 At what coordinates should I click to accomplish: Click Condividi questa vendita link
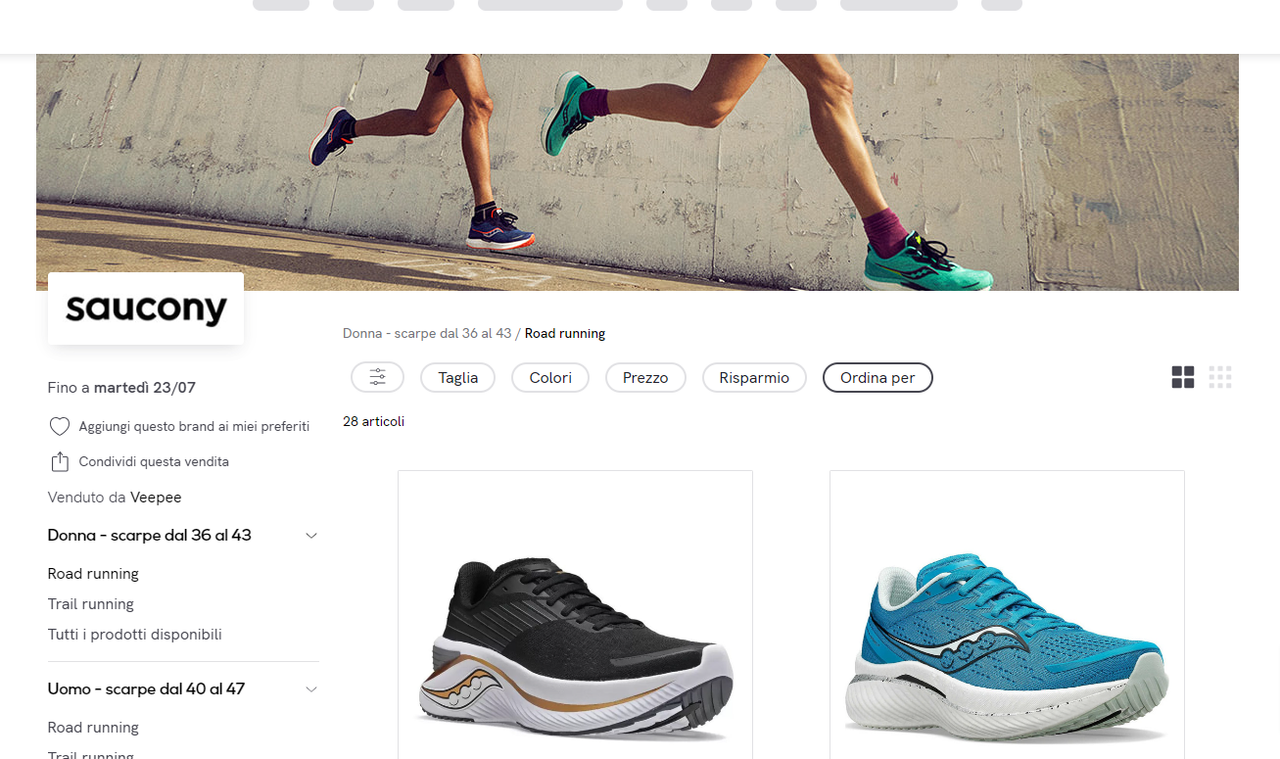pyautogui.click(x=154, y=462)
